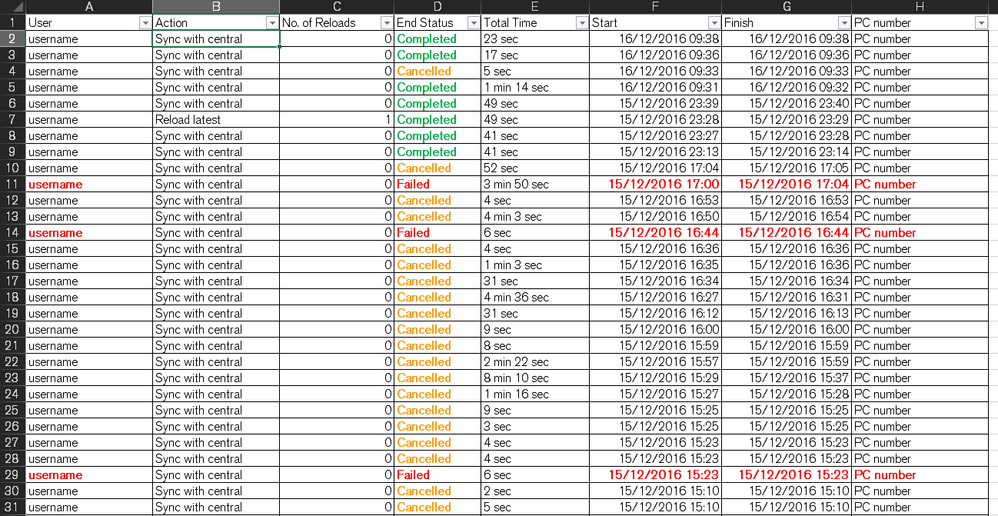Click the '3 sec' total time cell

click(535, 427)
